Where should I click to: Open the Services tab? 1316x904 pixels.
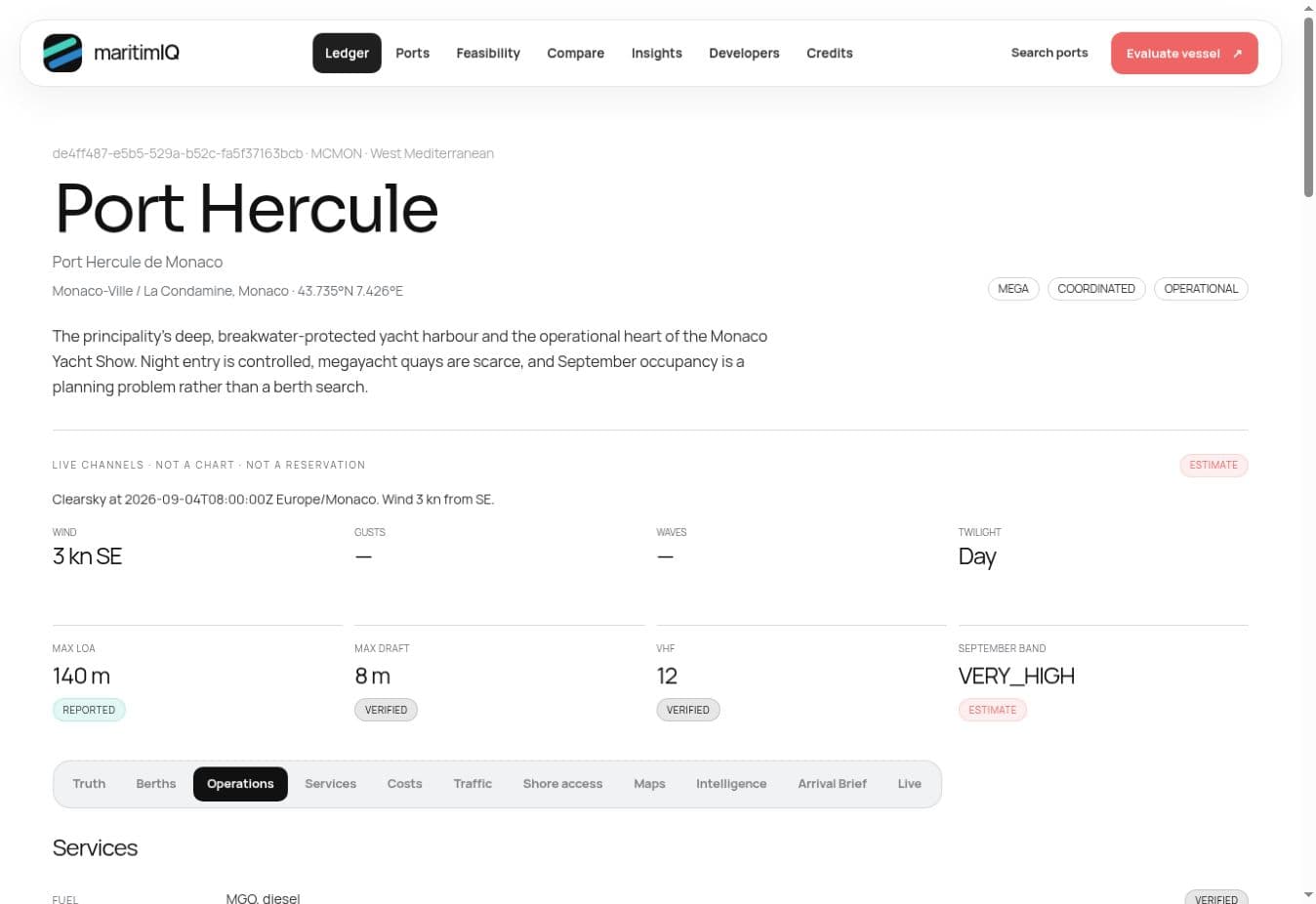(x=330, y=784)
